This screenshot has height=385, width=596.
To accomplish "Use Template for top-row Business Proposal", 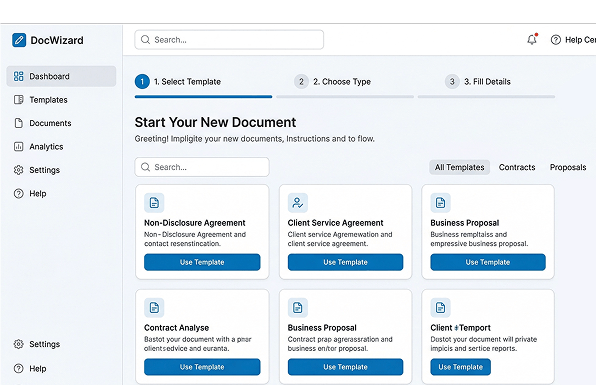I will (488, 262).
